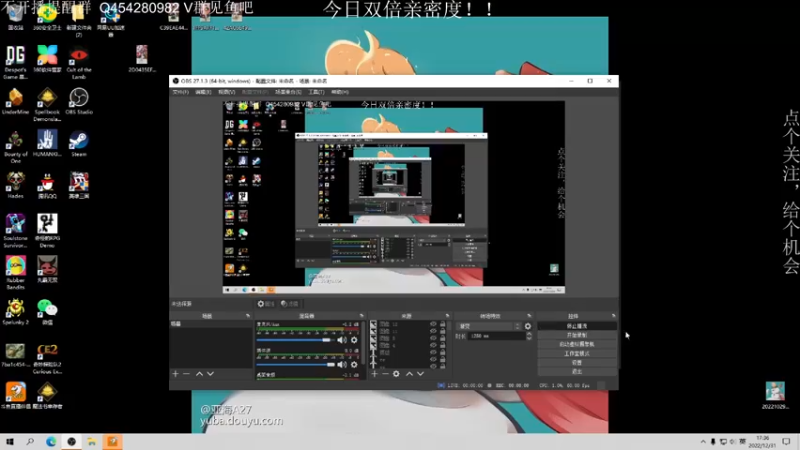
Task: Mute the first audio mixer channel
Action: click(x=342, y=340)
